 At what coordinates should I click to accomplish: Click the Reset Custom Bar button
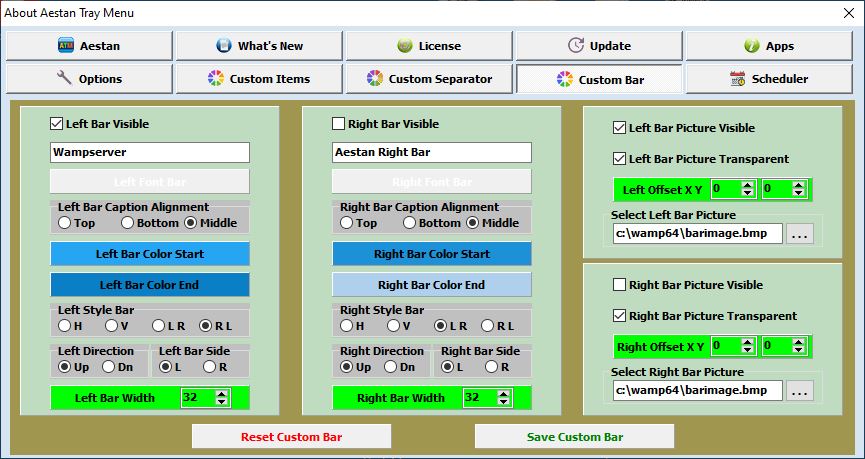click(x=291, y=436)
